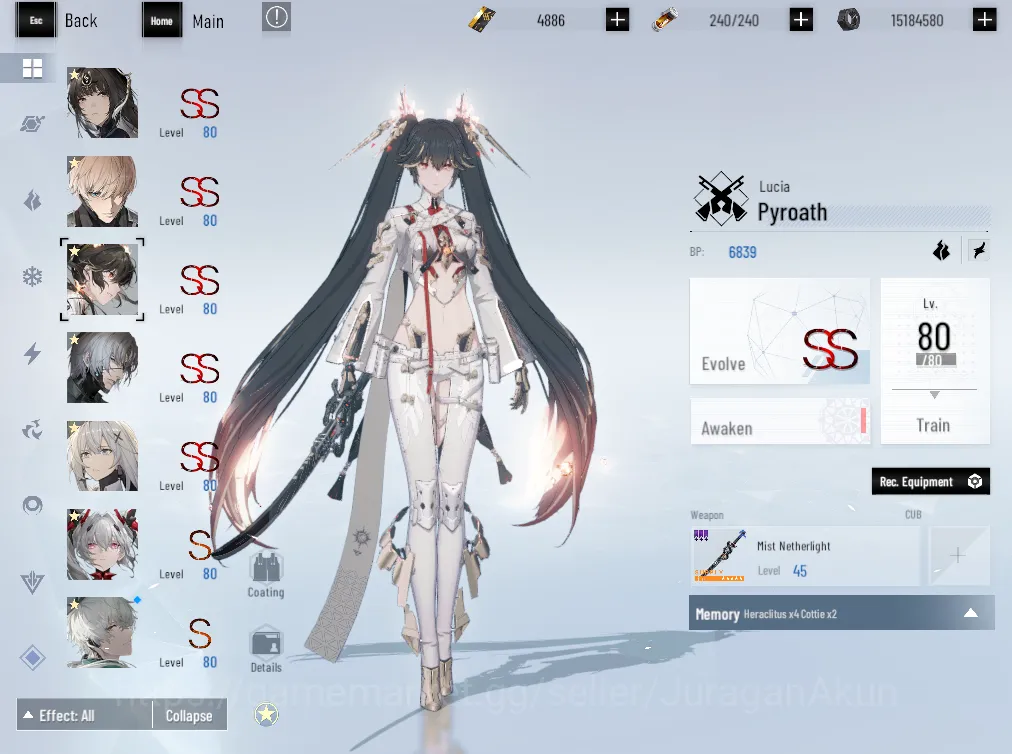Expand the Memory panel arrow

tap(970, 613)
